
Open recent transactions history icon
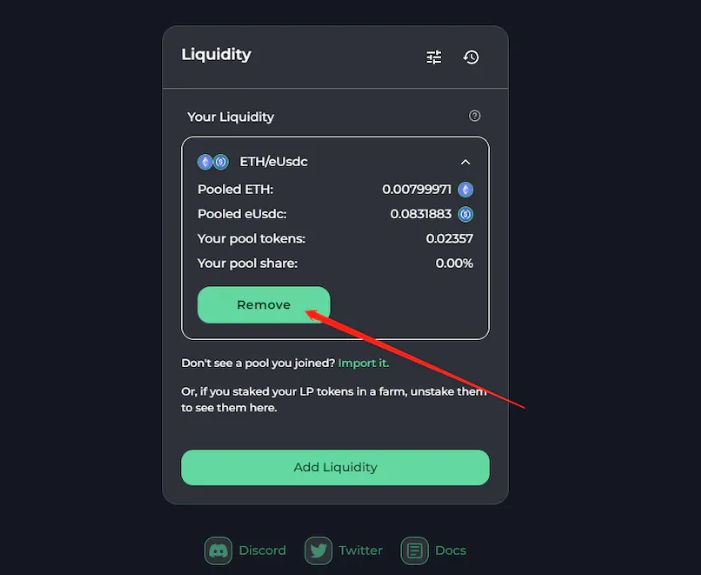tap(471, 57)
